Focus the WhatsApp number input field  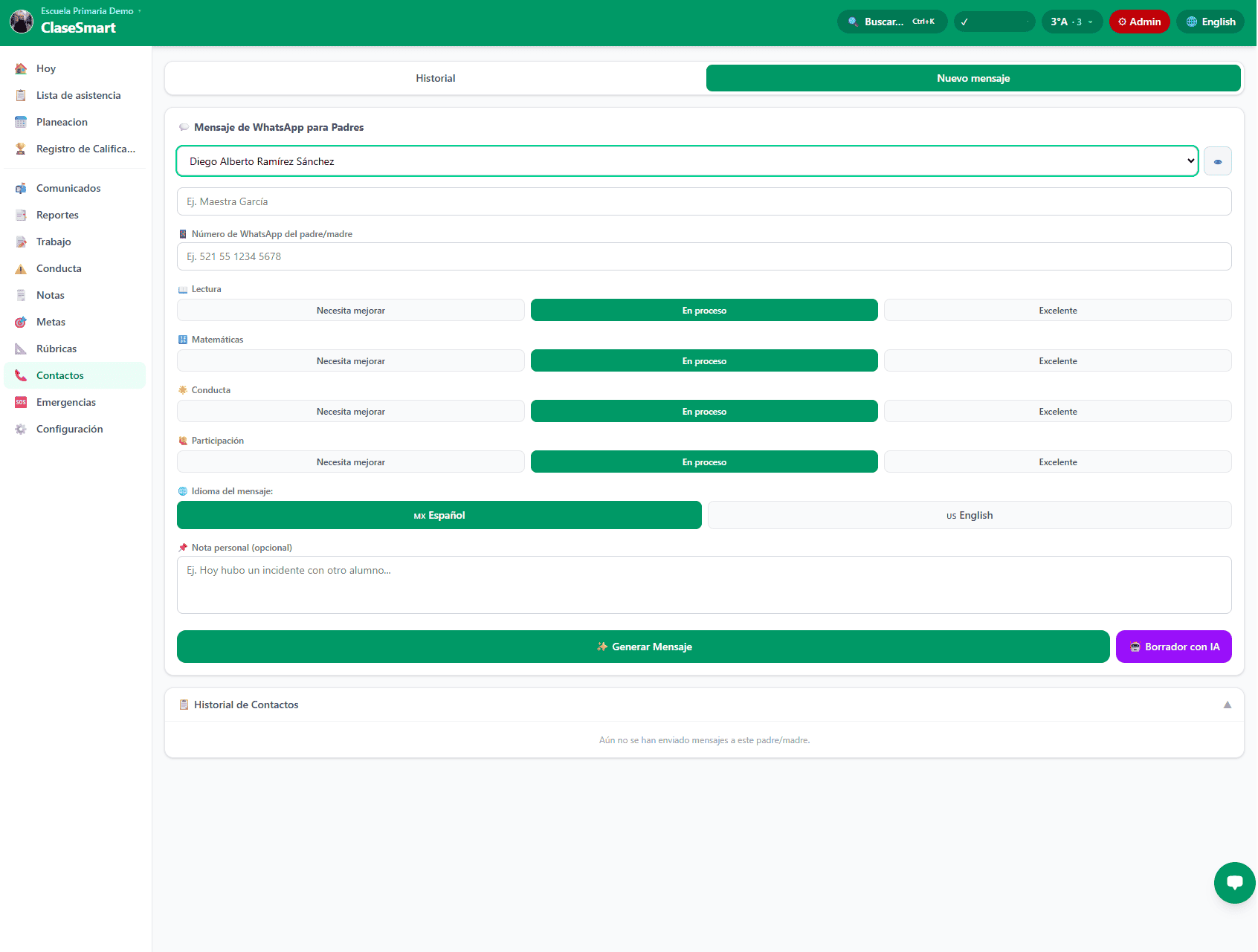coord(704,256)
